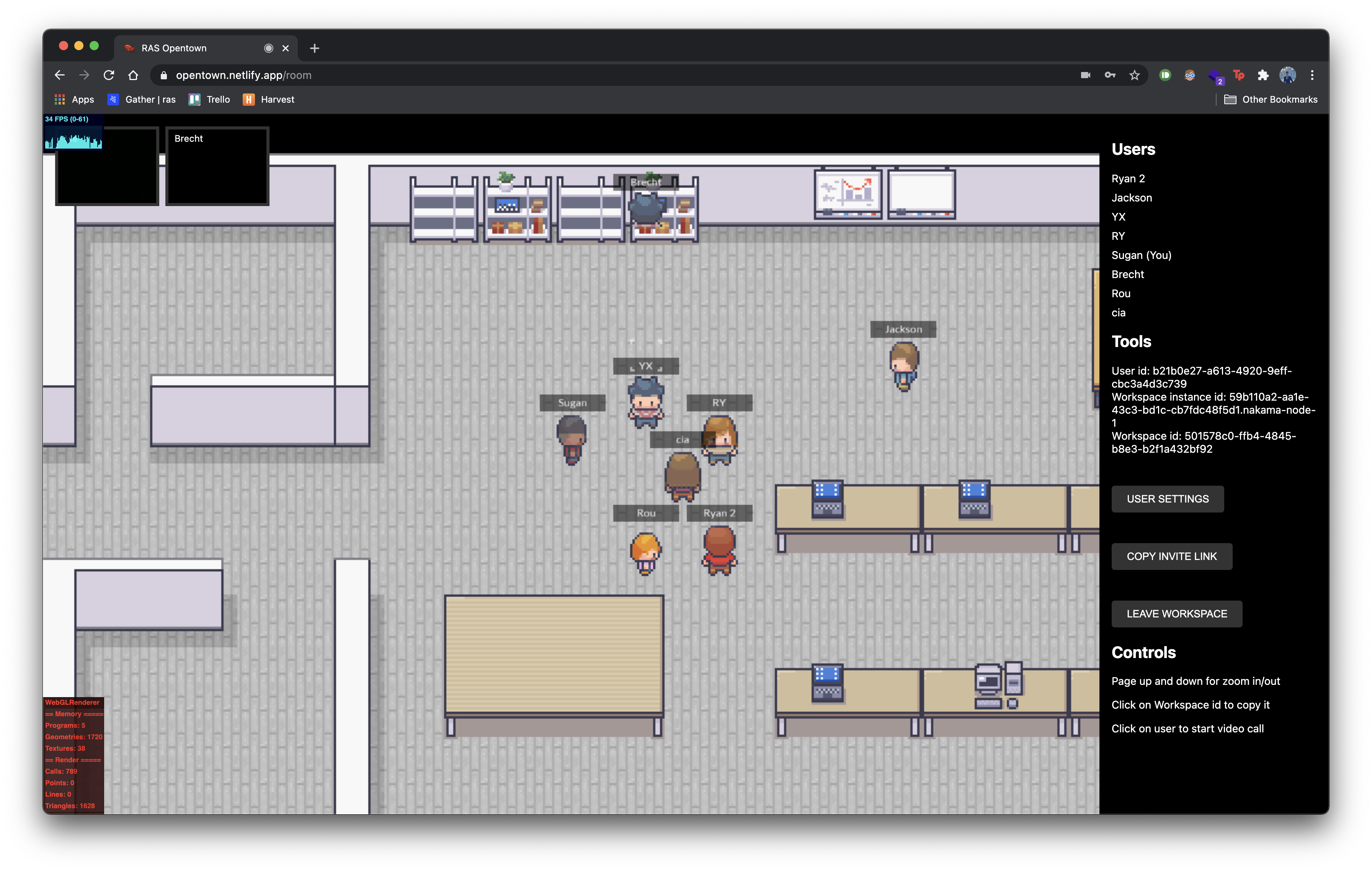Viewport: 1372px width, 871px height.
Task: Click the camera icon in address bar
Action: [x=1085, y=75]
